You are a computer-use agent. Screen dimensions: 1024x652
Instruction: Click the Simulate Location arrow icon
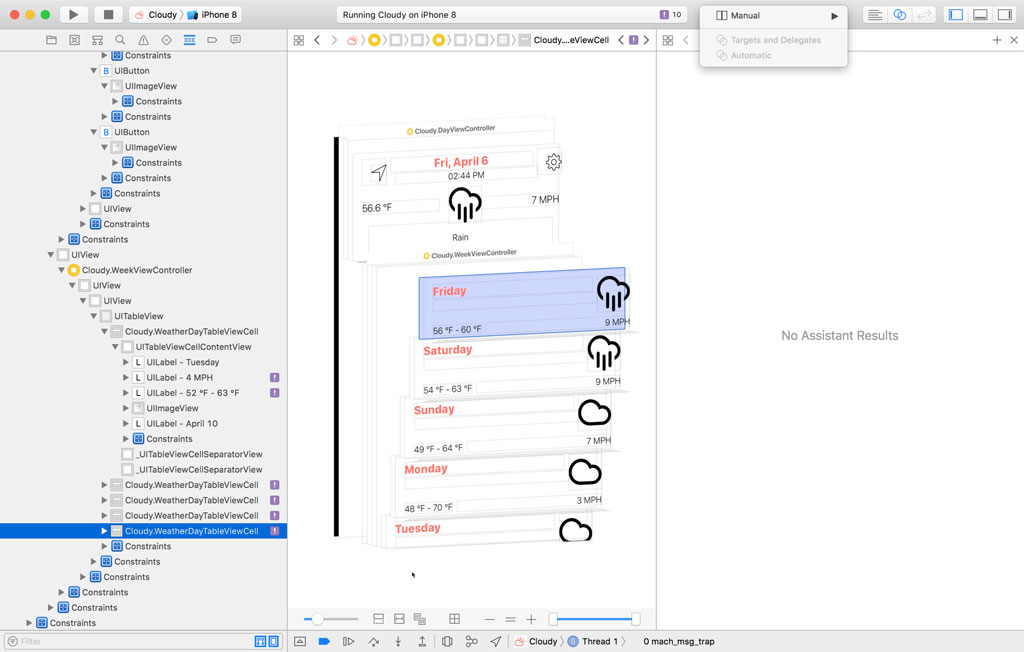point(496,642)
